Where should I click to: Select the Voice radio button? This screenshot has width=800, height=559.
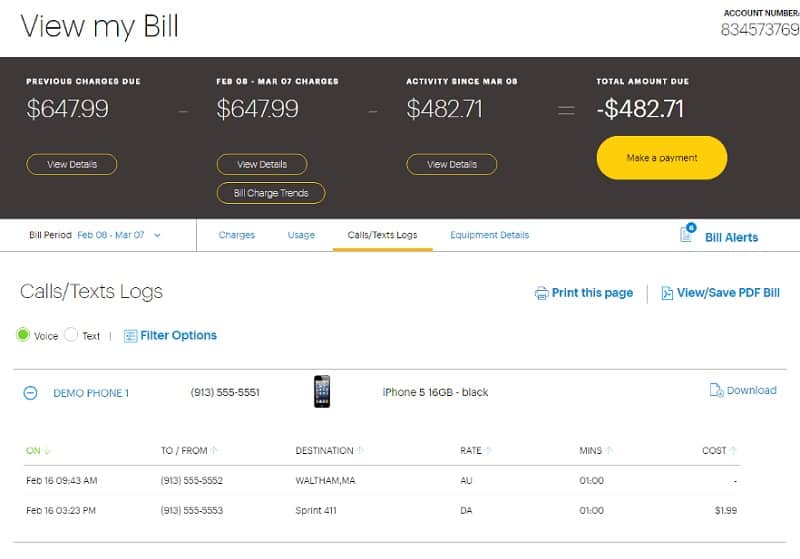click(23, 335)
